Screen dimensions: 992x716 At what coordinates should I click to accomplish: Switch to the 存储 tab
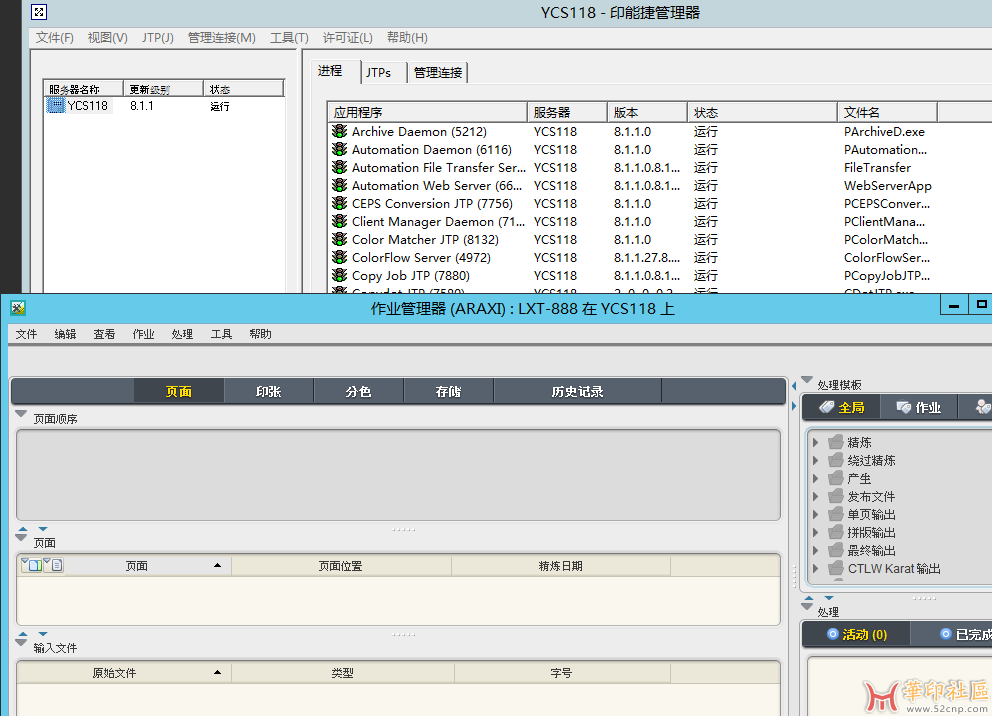(449, 392)
